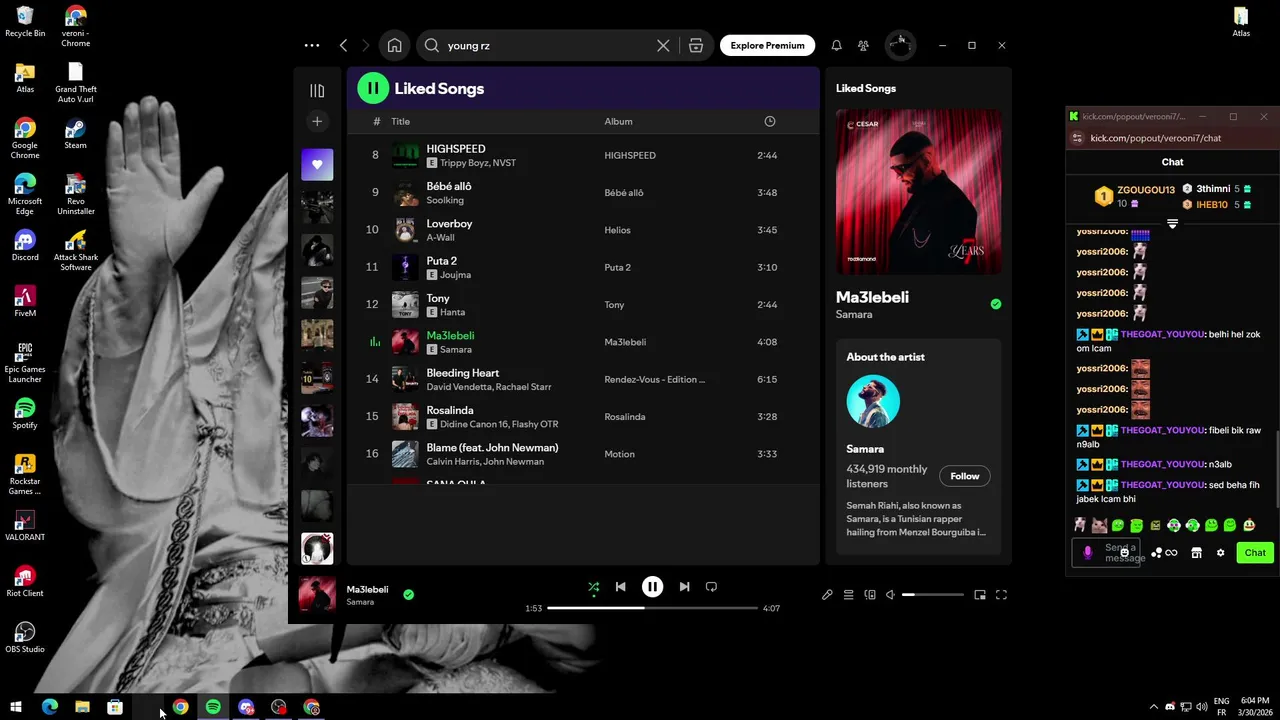Click the THEGOAT_YOUYOU username beside 'n3alb'
Viewport: 1280px width, 720px height.
1162,464
